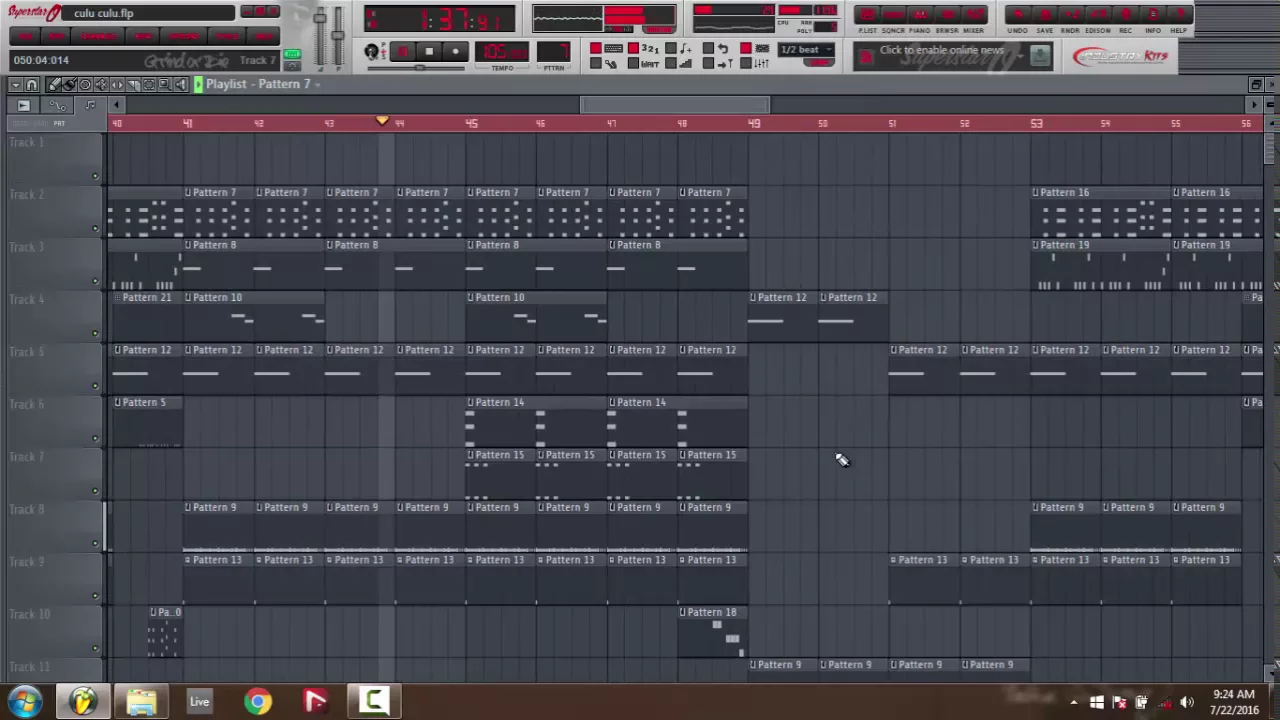Toggle the step editing checkbox
1280x720 pixels.
pos(671,63)
